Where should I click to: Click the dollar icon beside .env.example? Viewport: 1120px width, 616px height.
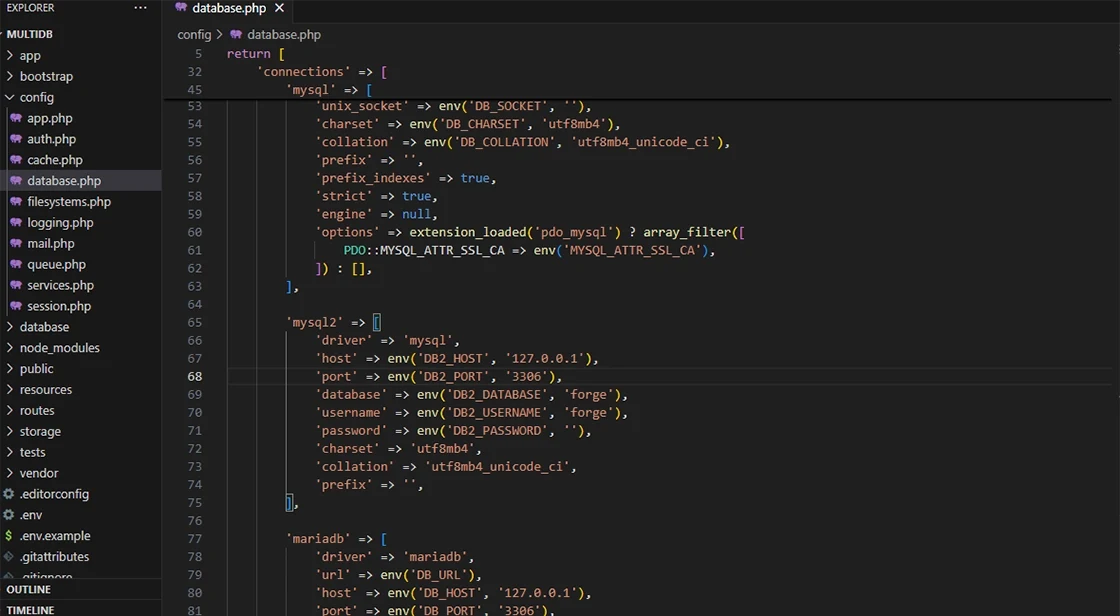click(9, 535)
